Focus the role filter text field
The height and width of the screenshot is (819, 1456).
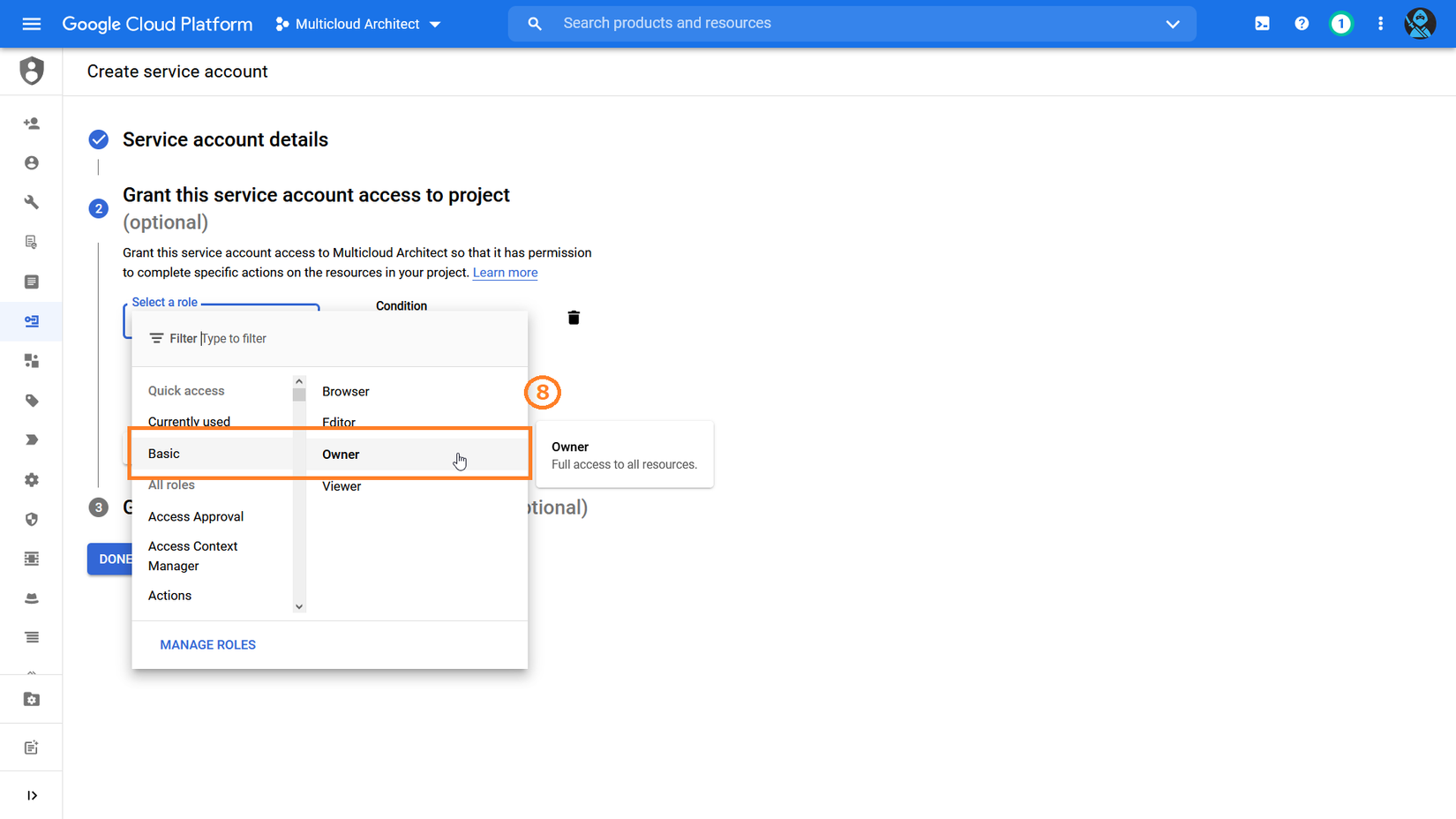353,339
